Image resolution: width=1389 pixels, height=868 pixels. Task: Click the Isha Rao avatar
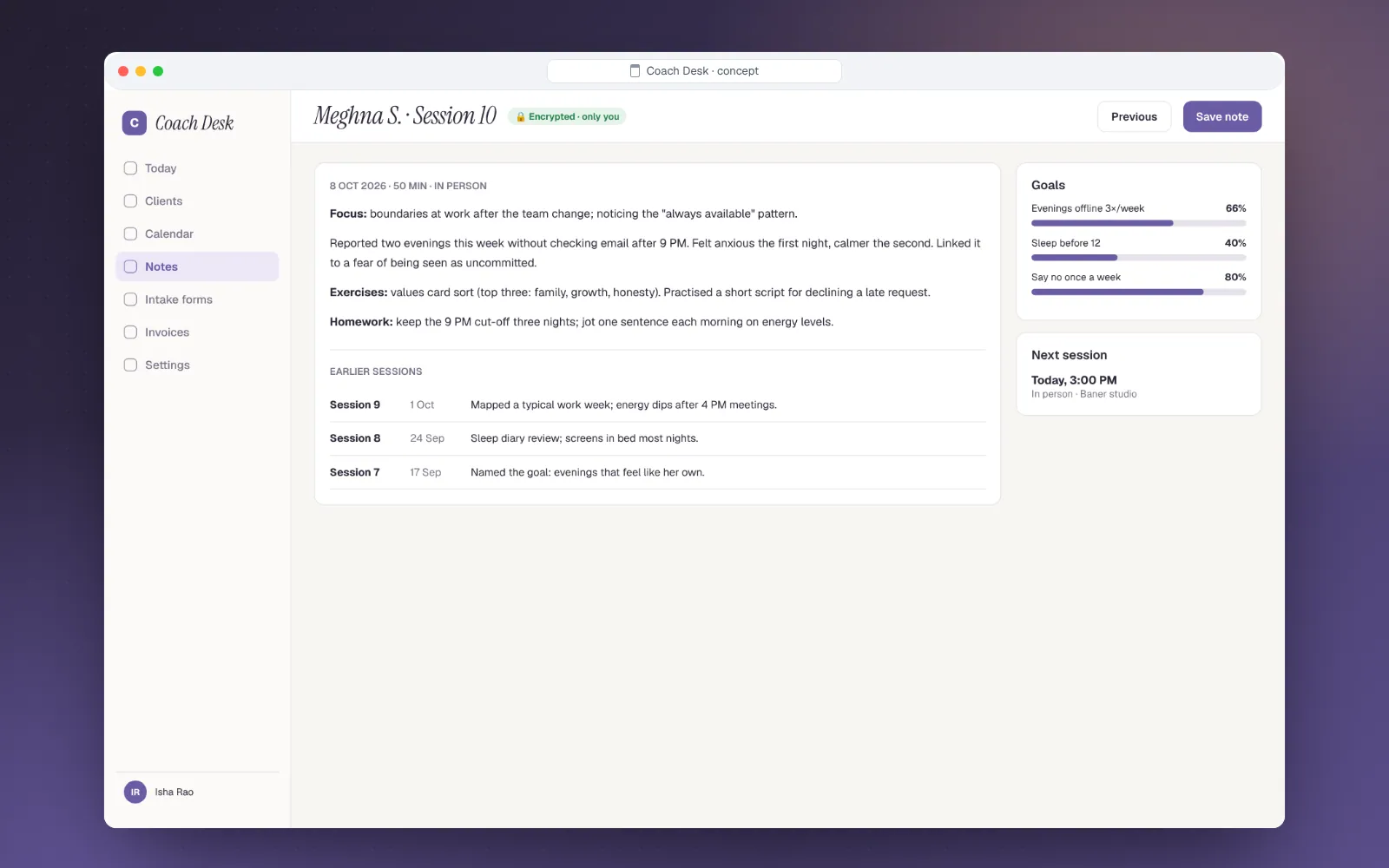[x=135, y=792]
